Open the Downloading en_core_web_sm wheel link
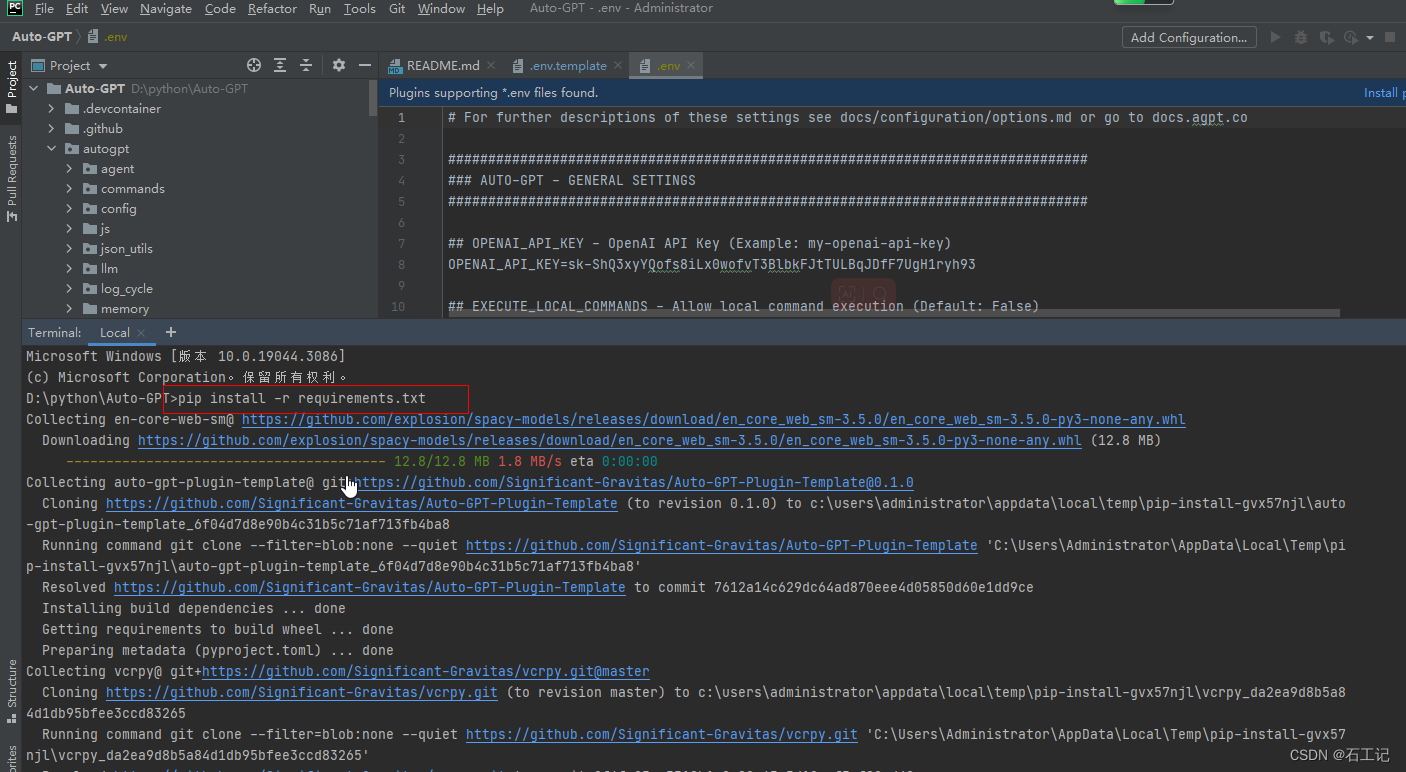1406x772 pixels. coord(609,441)
